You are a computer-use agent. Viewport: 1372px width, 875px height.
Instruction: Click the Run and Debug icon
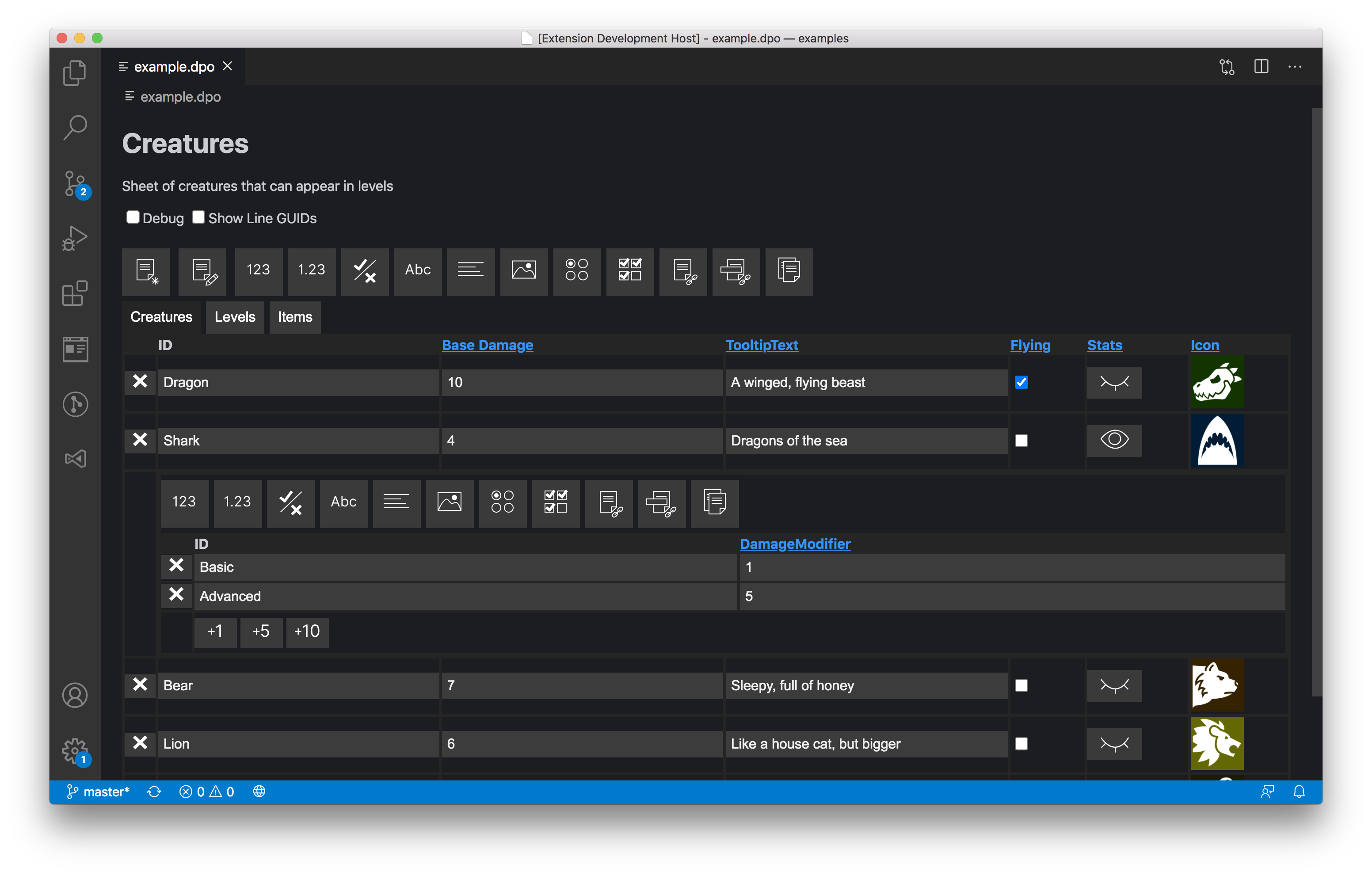pos(75,239)
